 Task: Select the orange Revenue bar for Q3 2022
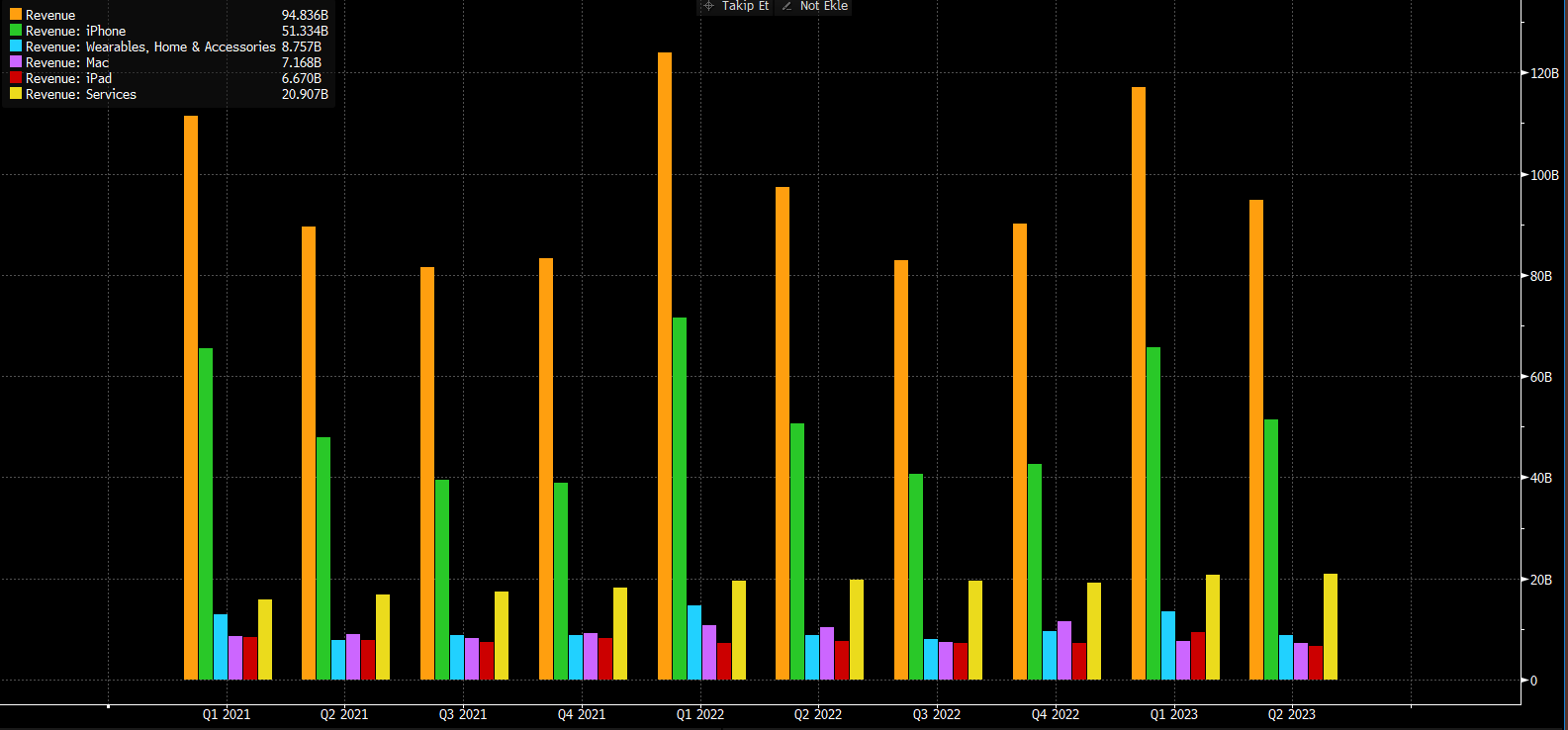(x=901, y=470)
